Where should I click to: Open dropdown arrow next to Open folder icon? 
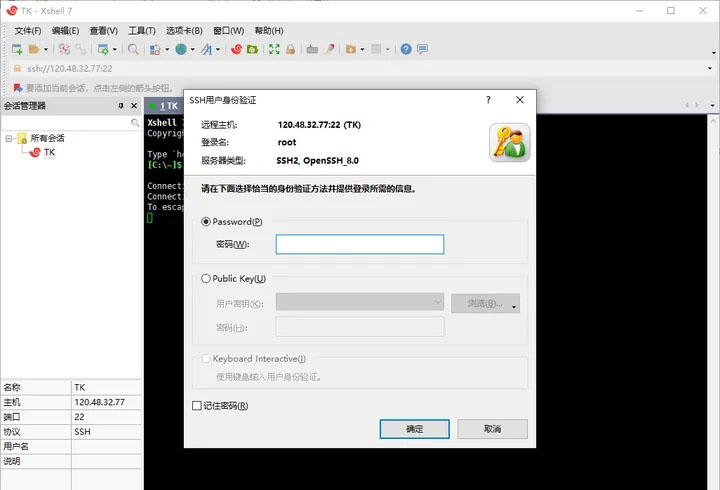(46, 49)
